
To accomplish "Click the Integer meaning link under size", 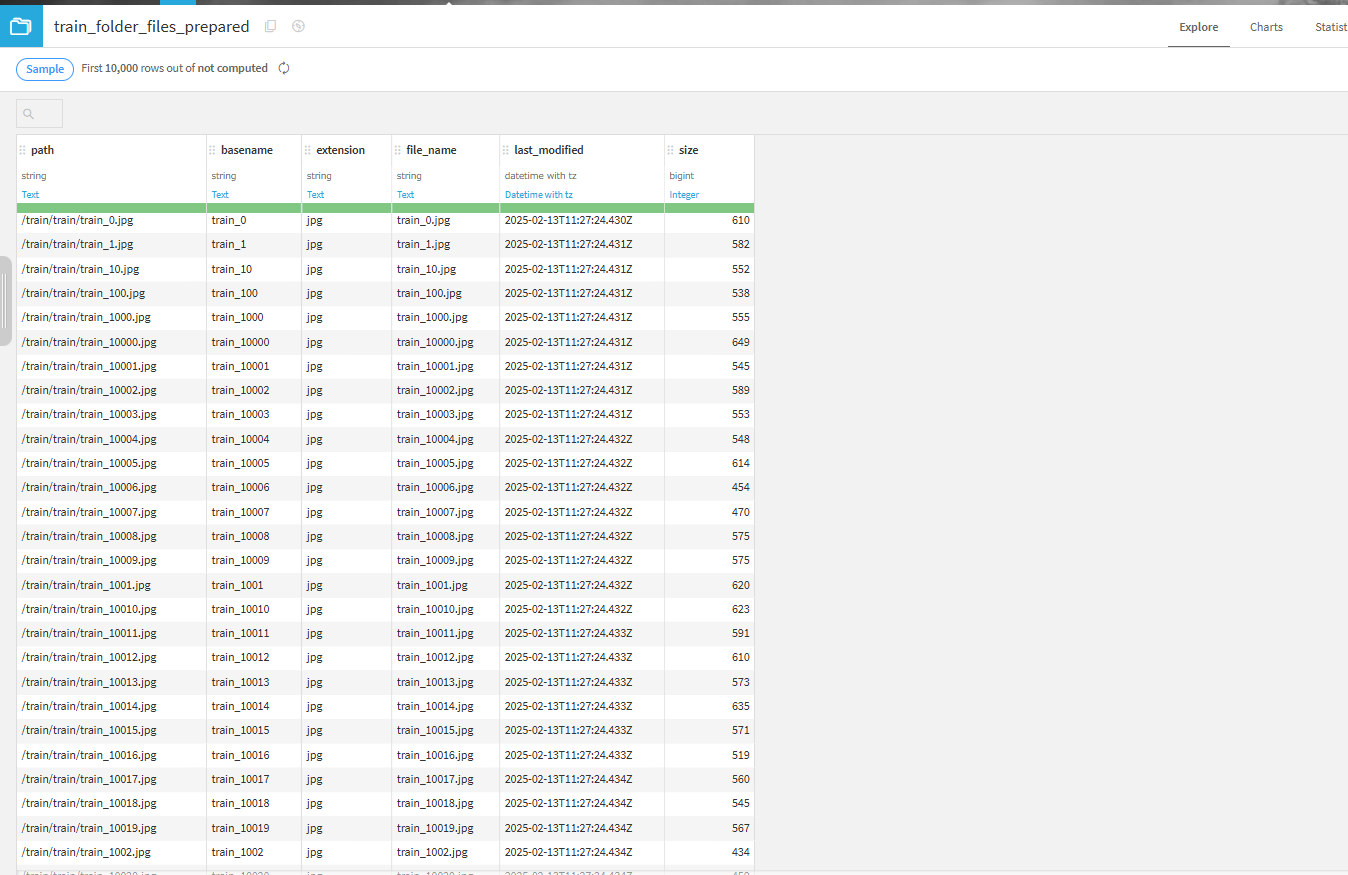I will [x=684, y=195].
